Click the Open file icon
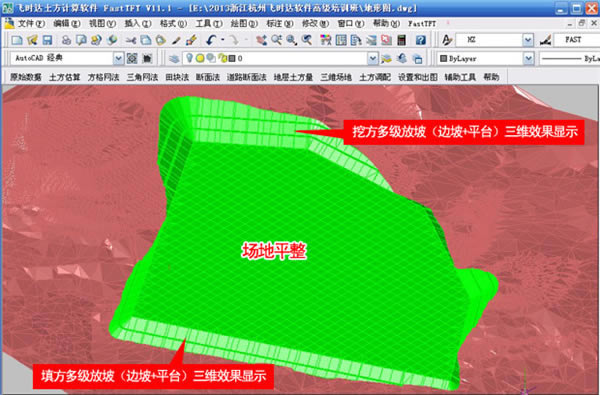 pos(32,40)
